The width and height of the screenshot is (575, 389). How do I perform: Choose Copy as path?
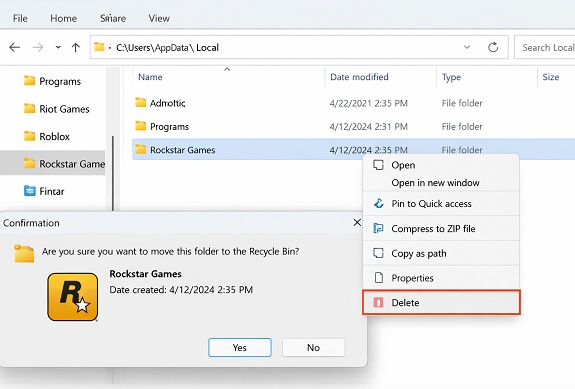click(x=441, y=253)
